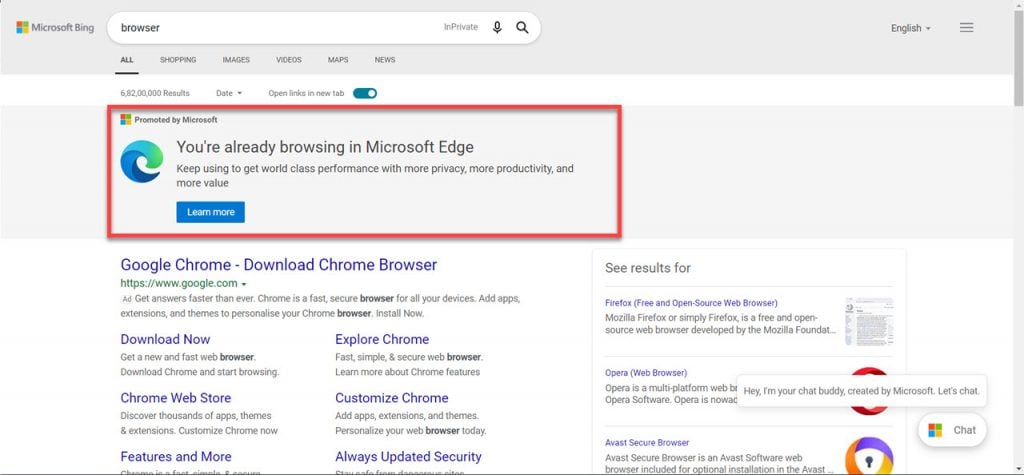The width and height of the screenshot is (1024, 475).
Task: Click the Microsoft Edge logo in promo
Action: point(142,161)
